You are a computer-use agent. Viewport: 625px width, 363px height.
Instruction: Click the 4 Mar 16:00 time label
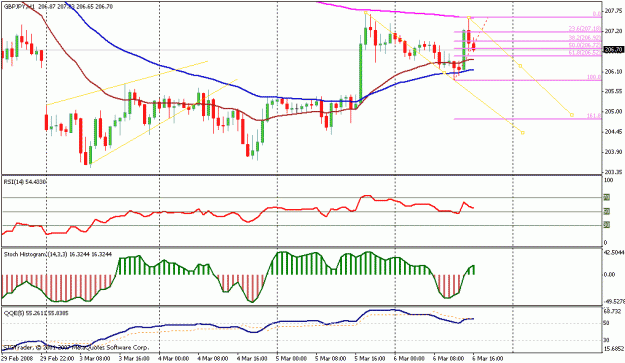click(x=252, y=359)
